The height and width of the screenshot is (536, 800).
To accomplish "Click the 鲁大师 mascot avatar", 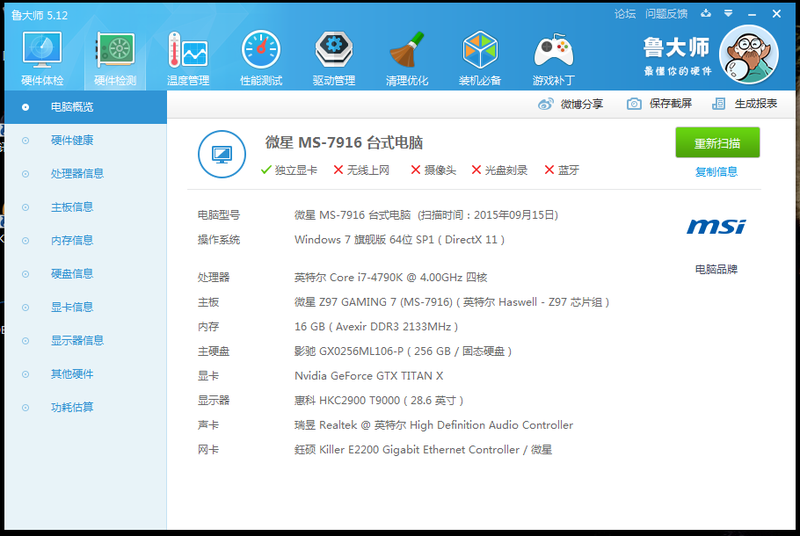I will 748,55.
